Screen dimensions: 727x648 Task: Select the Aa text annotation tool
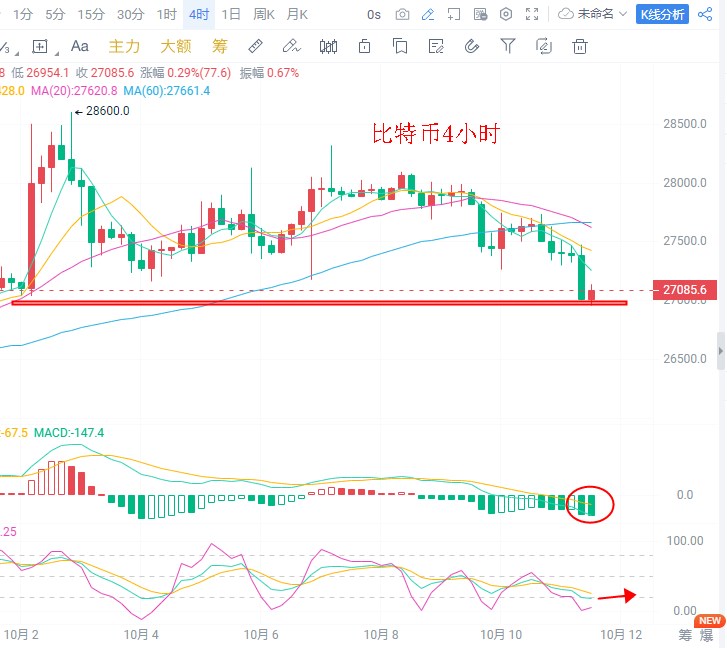pos(80,46)
